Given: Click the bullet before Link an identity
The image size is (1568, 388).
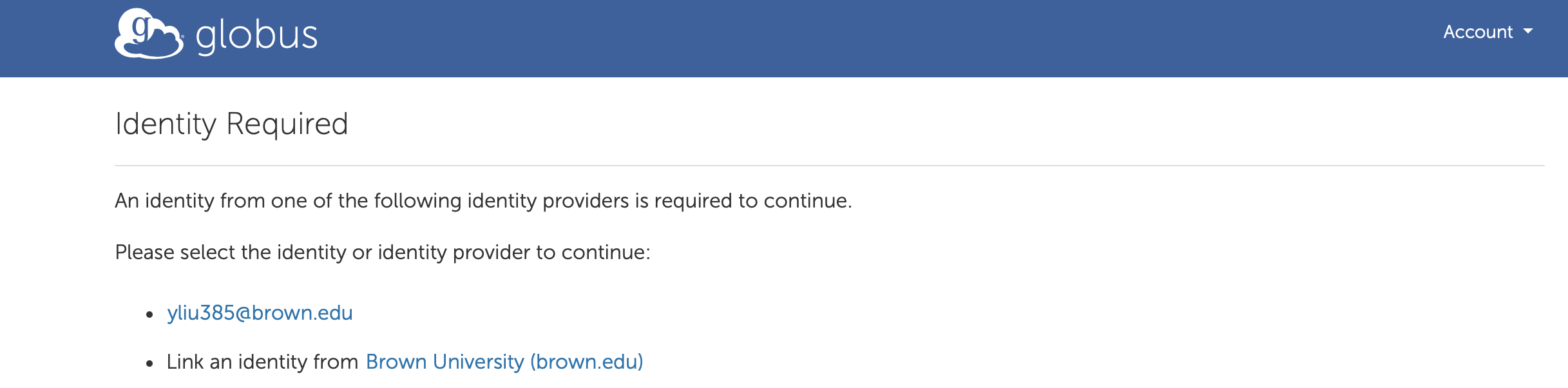Looking at the screenshot, I should [x=149, y=364].
